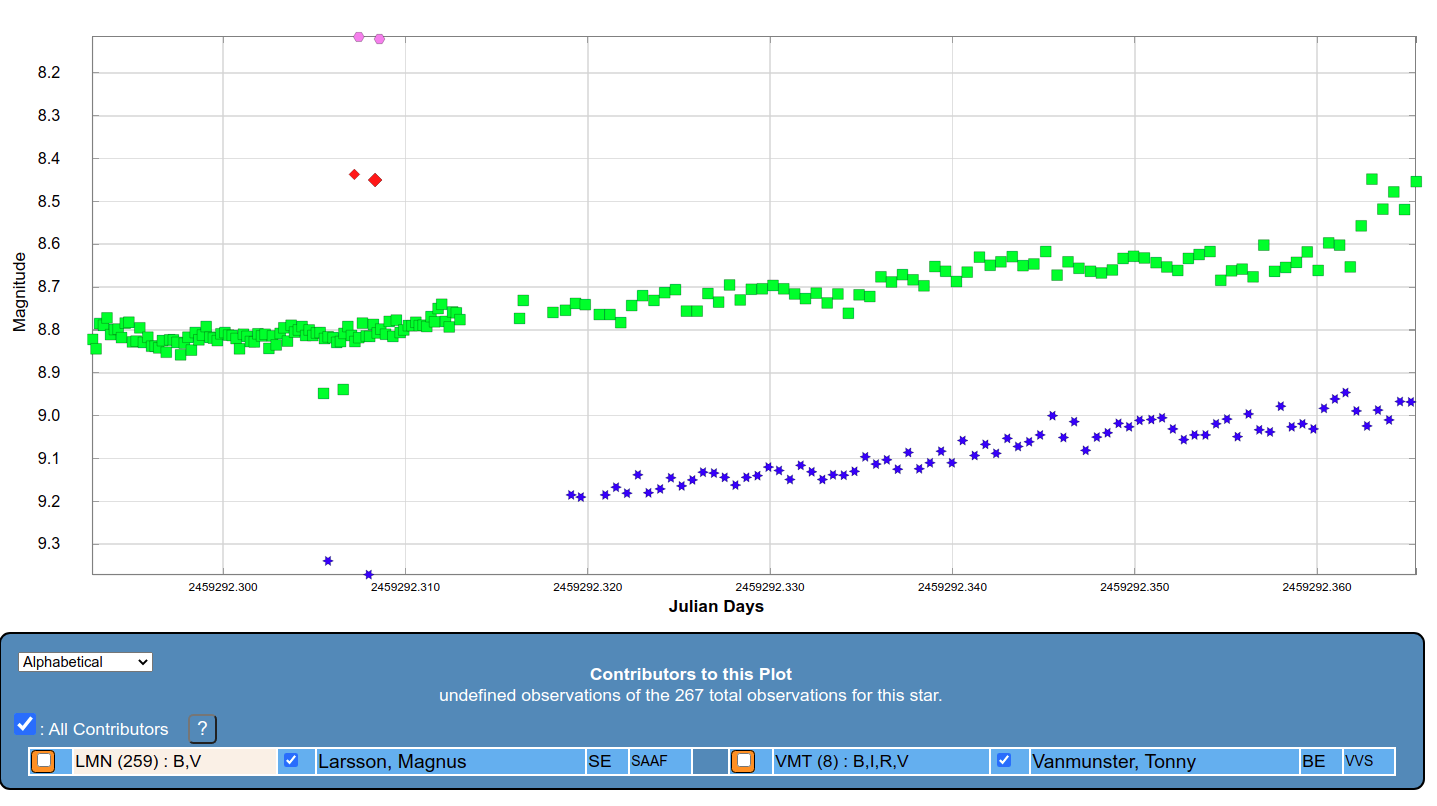Click the question mark help button
1437x806 pixels.
202,729
